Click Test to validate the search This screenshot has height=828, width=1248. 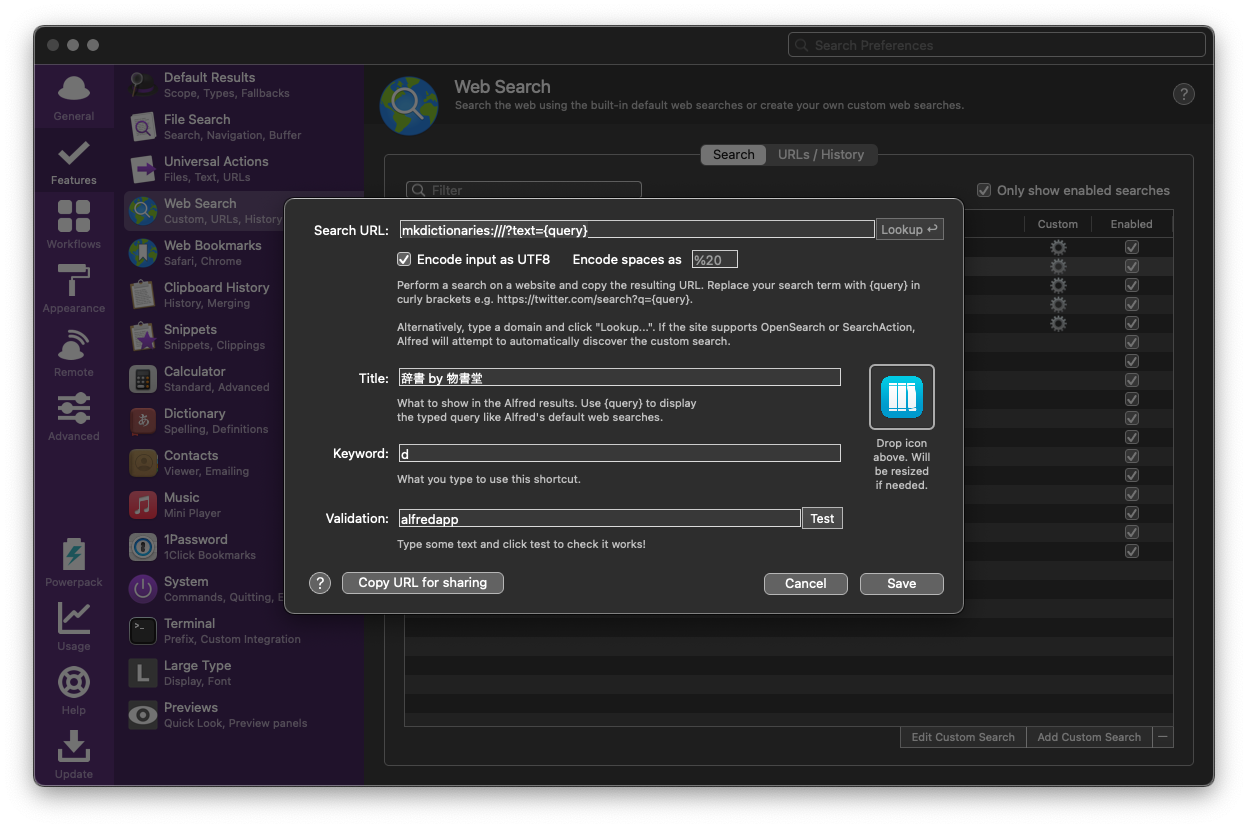pyautogui.click(x=823, y=518)
